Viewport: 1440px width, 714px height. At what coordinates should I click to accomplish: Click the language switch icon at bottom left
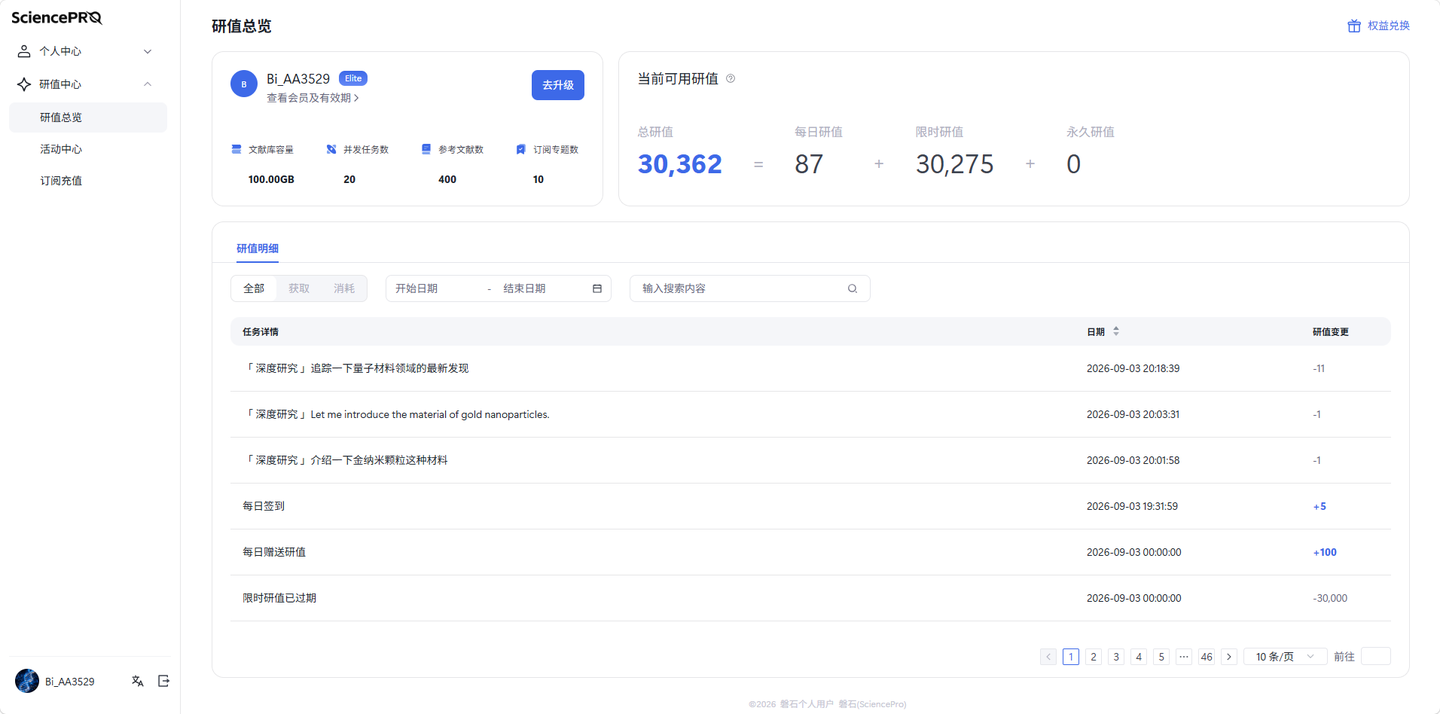click(x=138, y=681)
